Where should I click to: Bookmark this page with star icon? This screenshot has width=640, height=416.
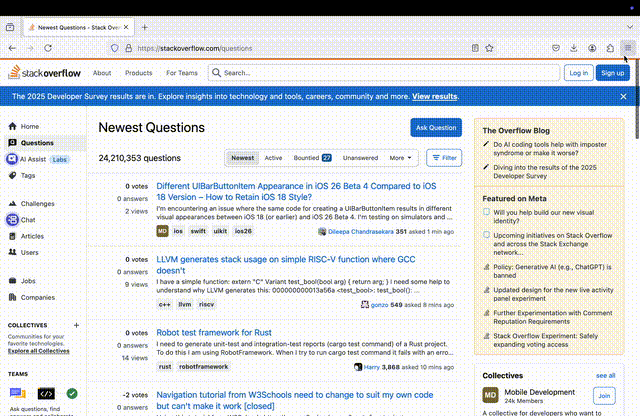[x=489, y=48]
